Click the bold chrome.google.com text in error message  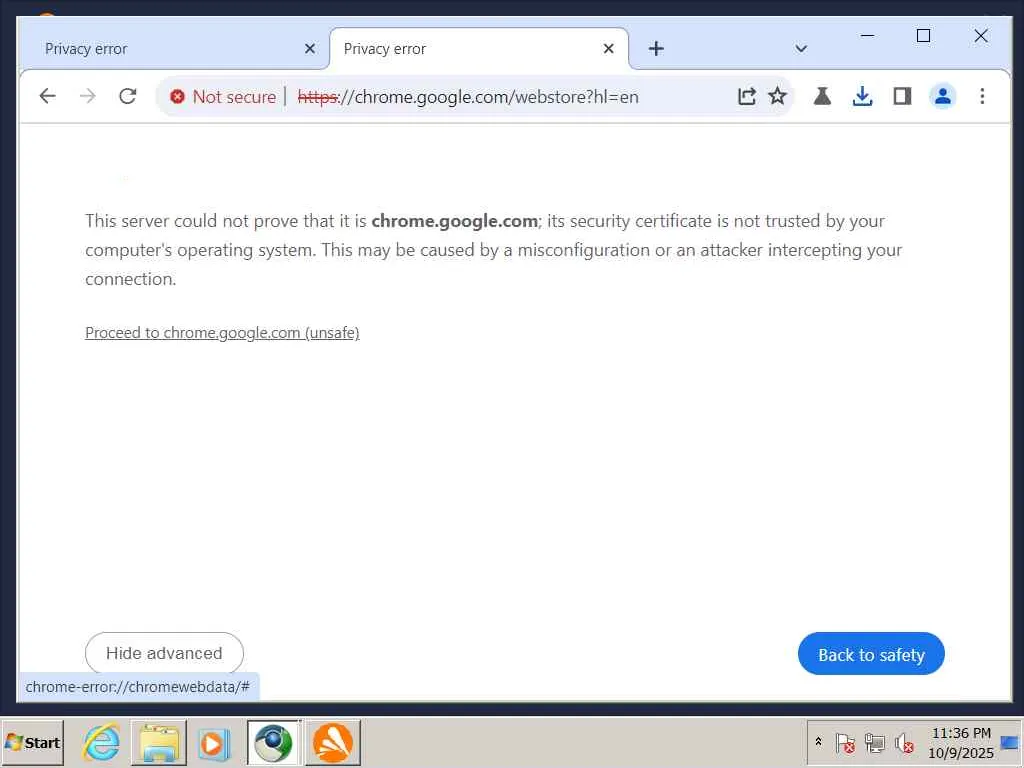455,221
